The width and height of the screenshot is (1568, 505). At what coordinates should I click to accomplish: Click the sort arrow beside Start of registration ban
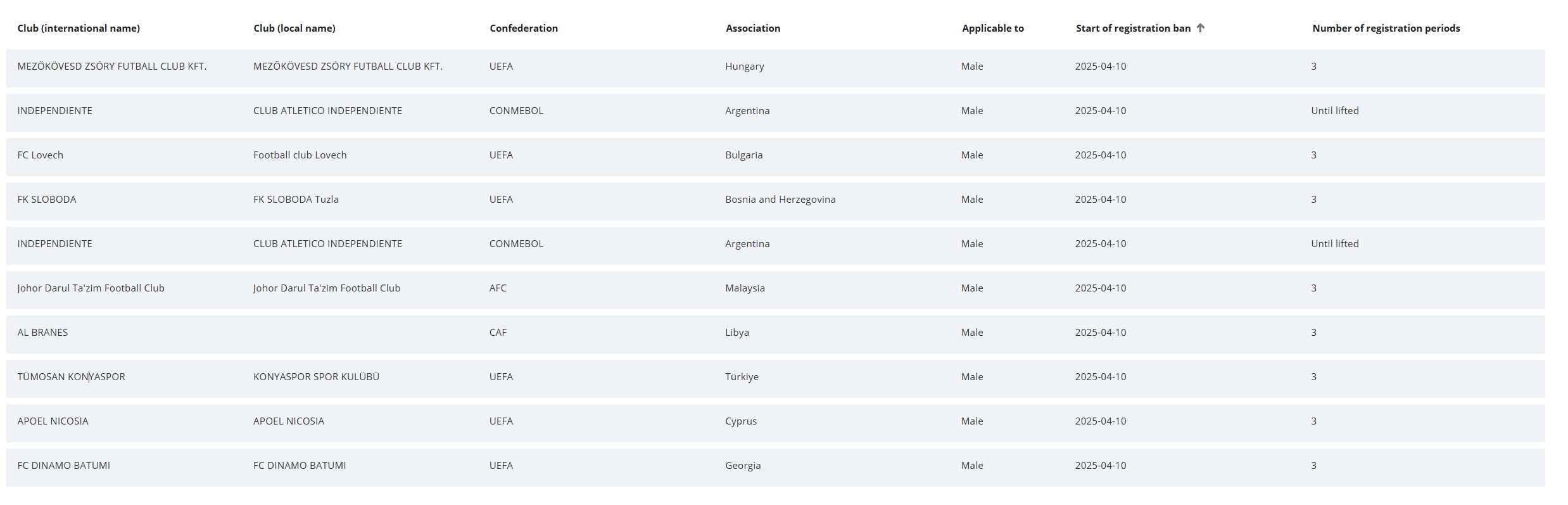click(1200, 28)
